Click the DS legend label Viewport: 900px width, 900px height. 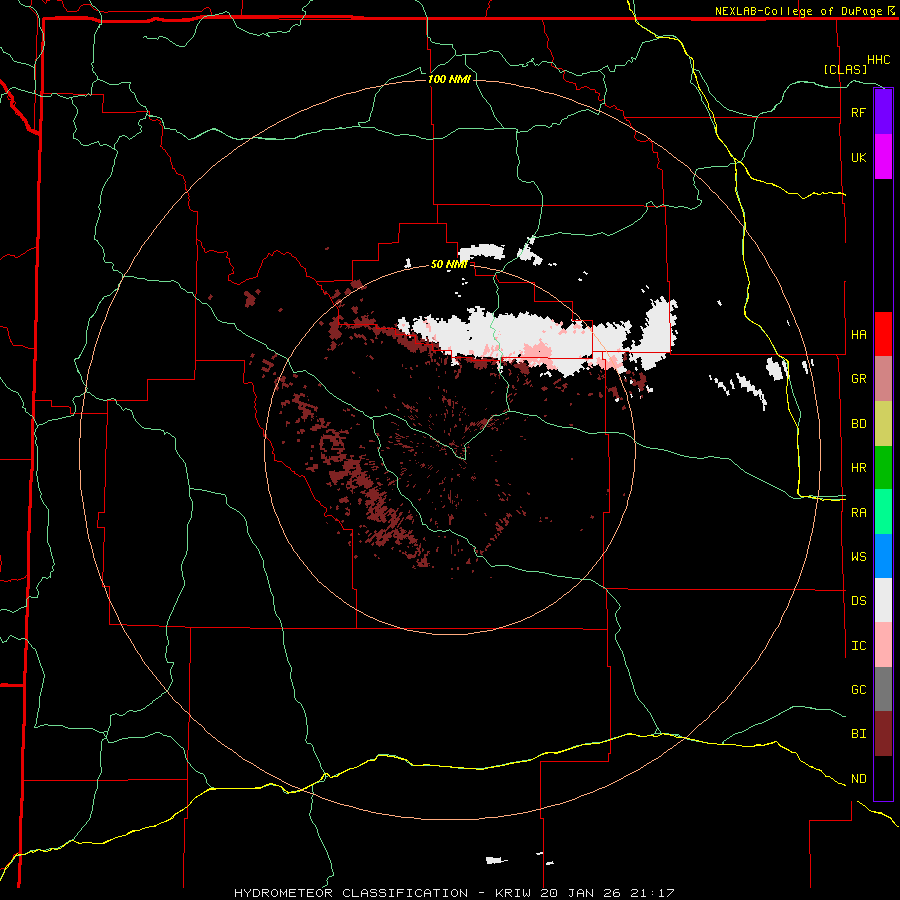point(858,601)
